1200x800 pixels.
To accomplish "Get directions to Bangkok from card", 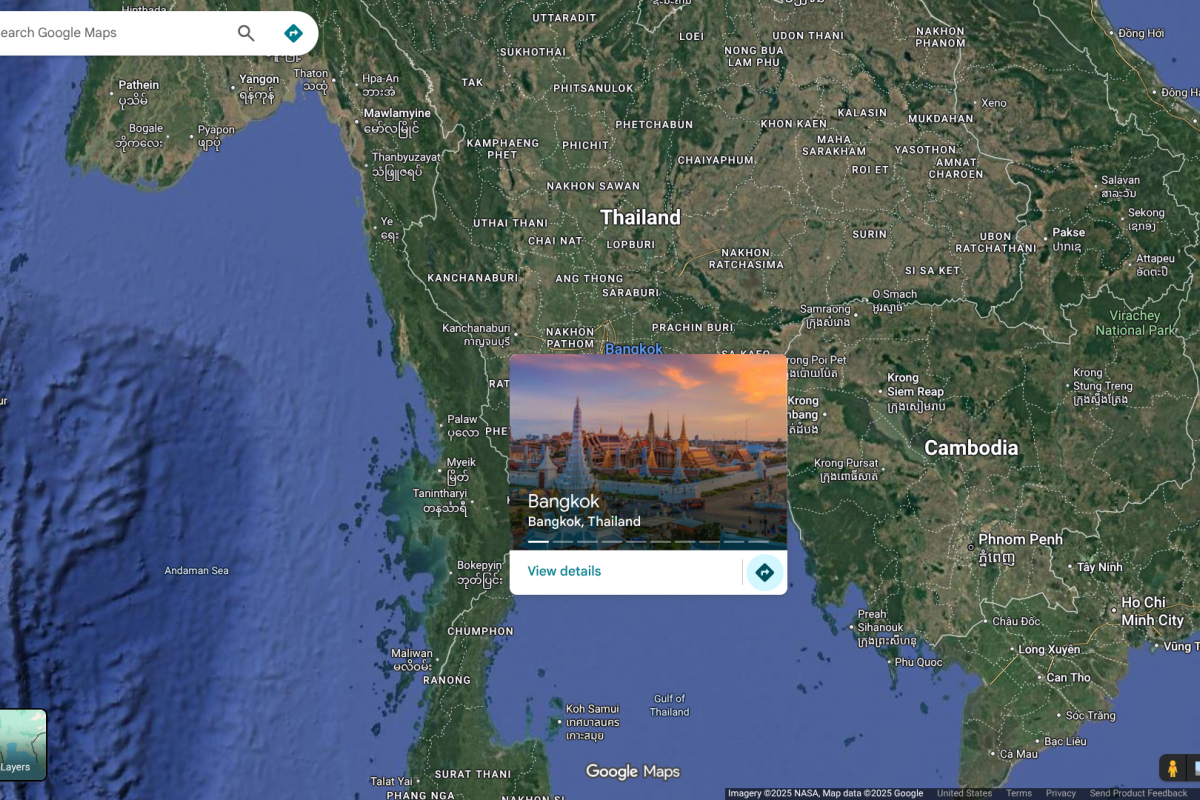I will point(764,572).
